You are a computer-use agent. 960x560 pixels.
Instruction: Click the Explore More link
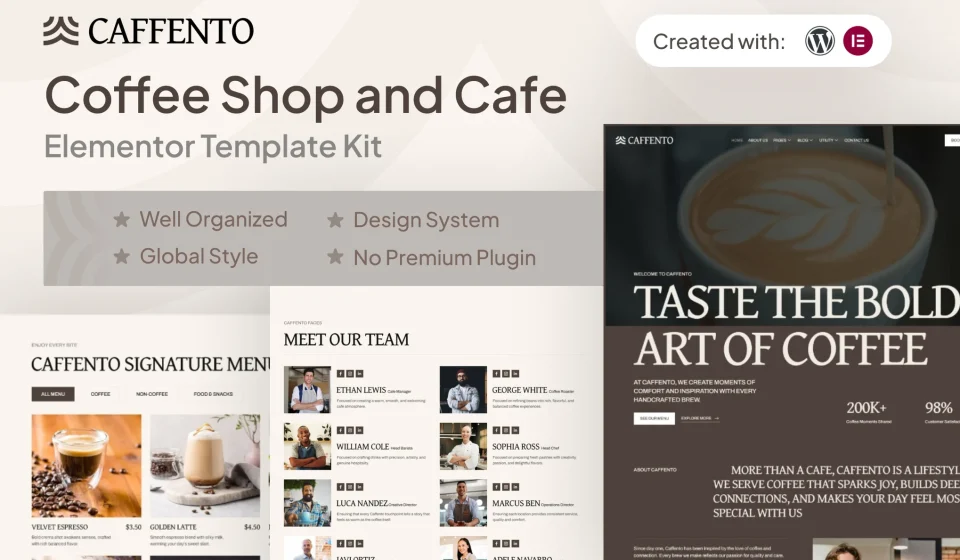point(700,419)
